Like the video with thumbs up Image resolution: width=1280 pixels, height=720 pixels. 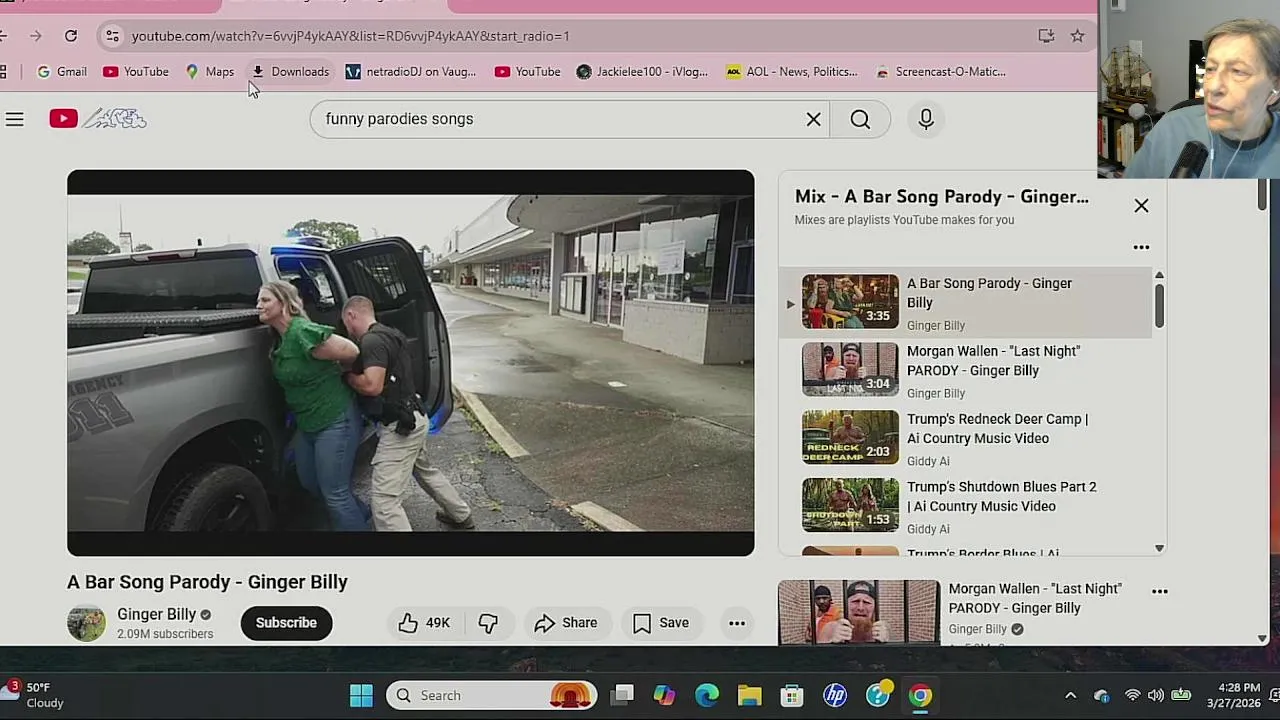click(x=424, y=623)
